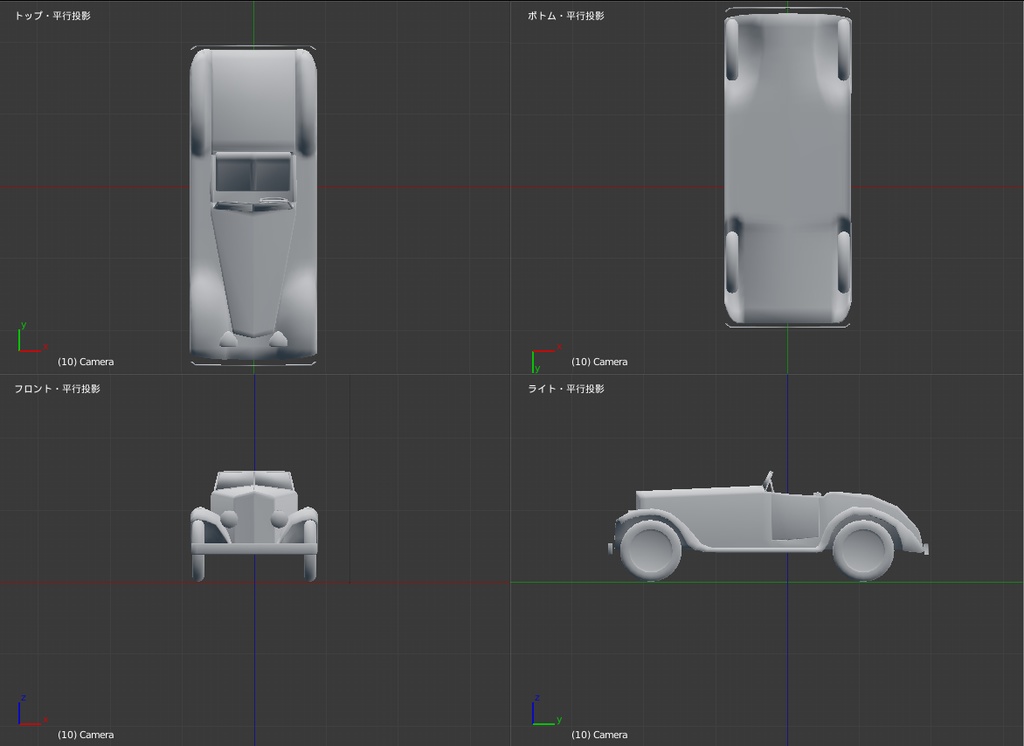1024x746 pixels.
Task: Click the red X axis on the bottom view gizmo
Action: pos(545,350)
